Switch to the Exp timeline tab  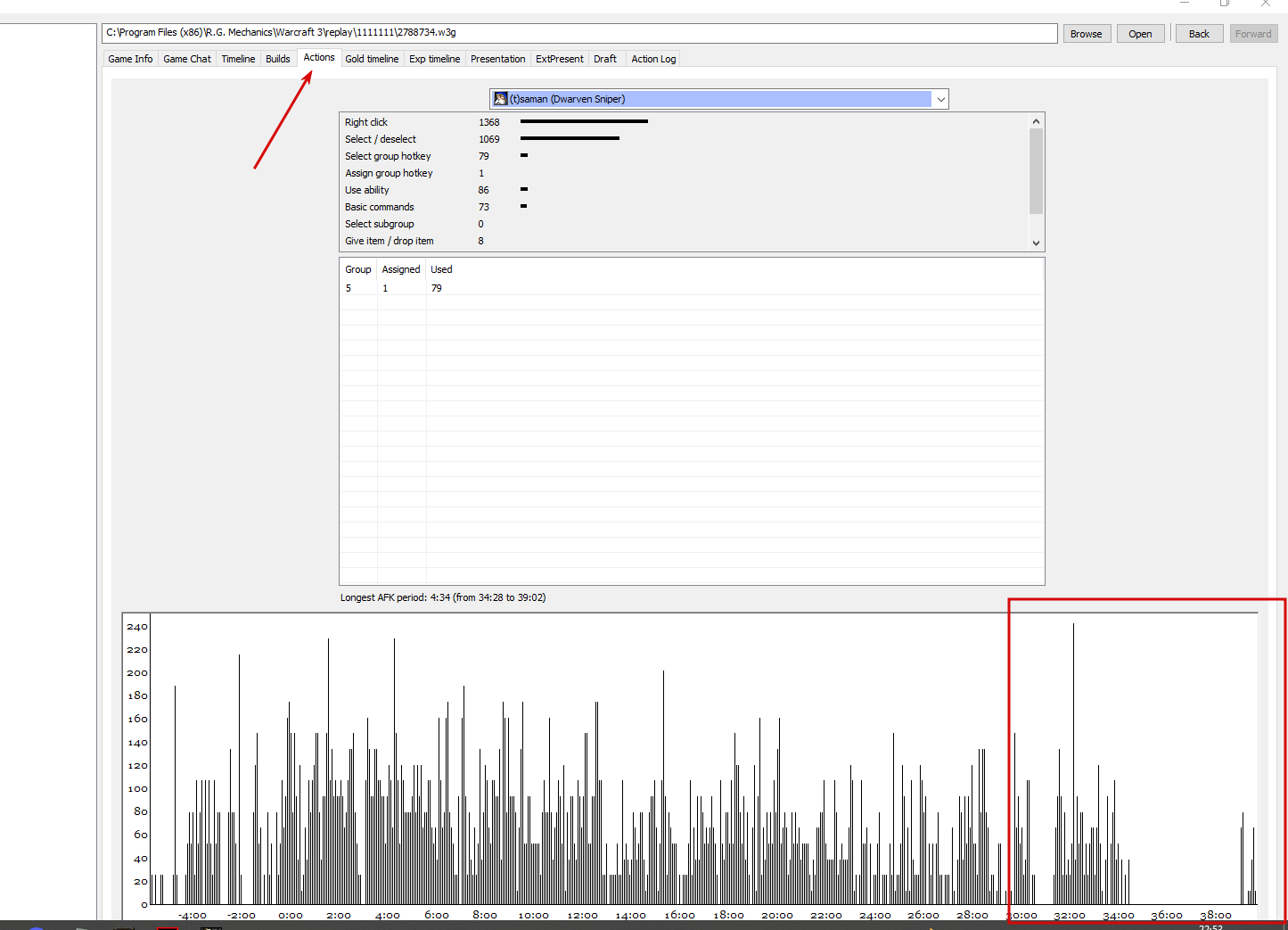(435, 59)
